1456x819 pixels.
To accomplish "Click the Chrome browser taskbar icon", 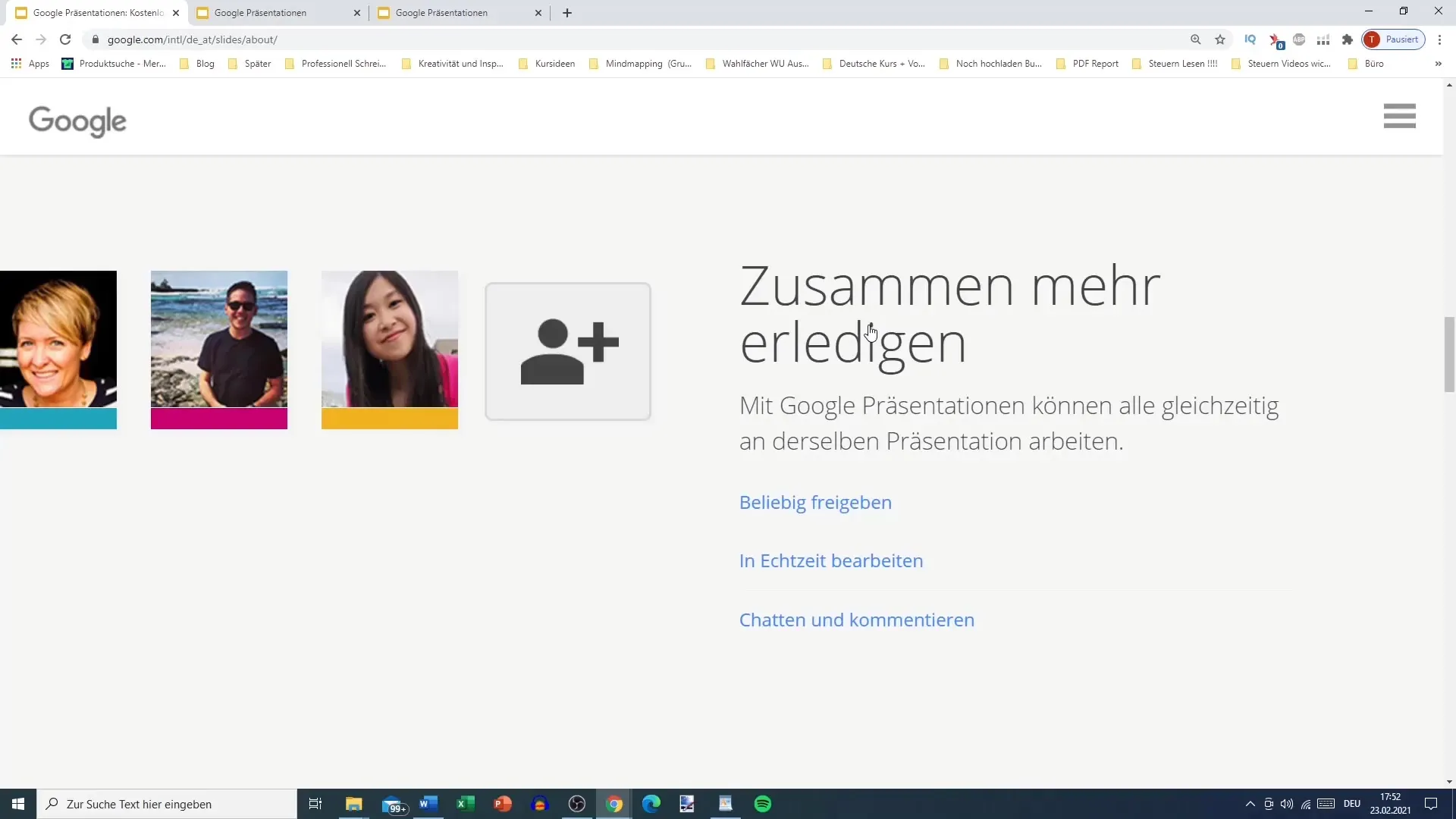I will (615, 804).
